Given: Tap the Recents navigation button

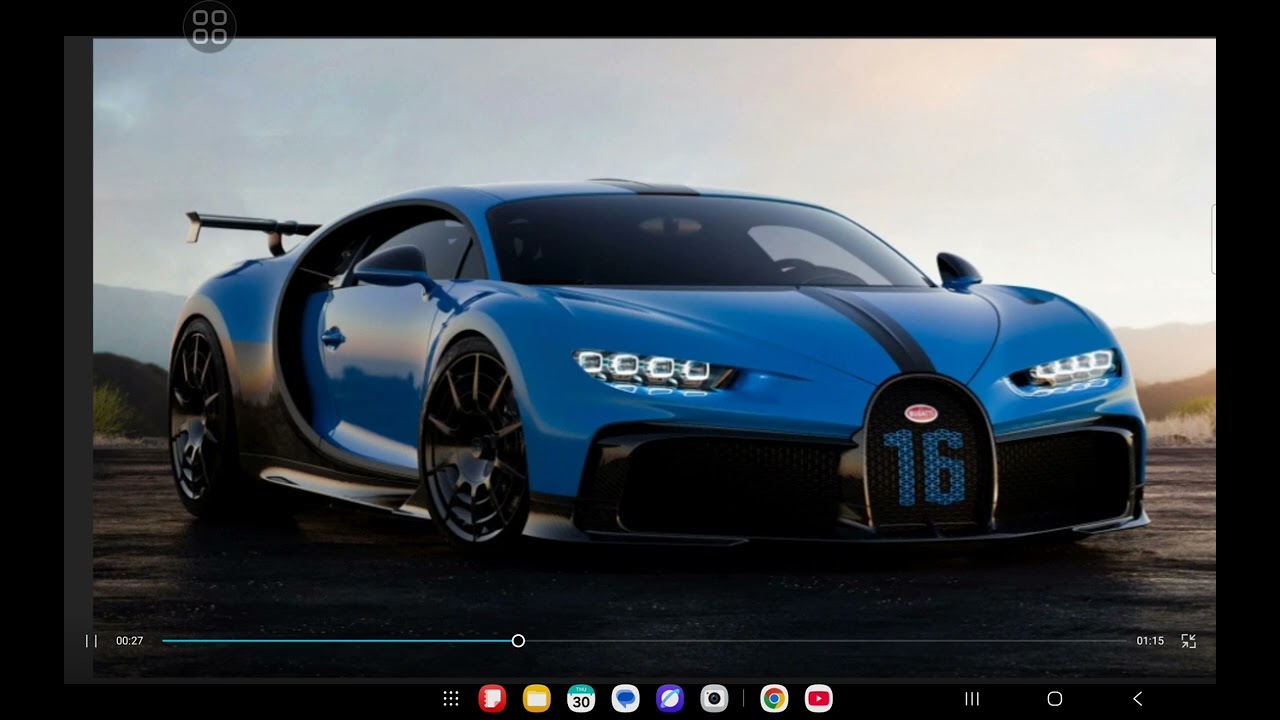Looking at the screenshot, I should [971, 699].
